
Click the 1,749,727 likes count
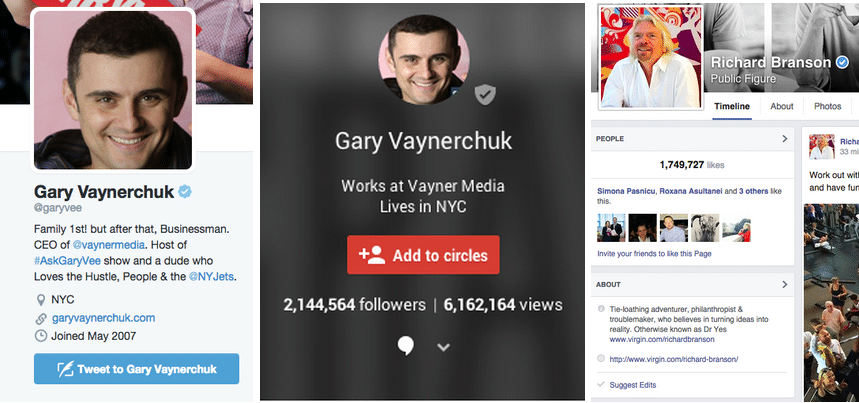click(692, 165)
